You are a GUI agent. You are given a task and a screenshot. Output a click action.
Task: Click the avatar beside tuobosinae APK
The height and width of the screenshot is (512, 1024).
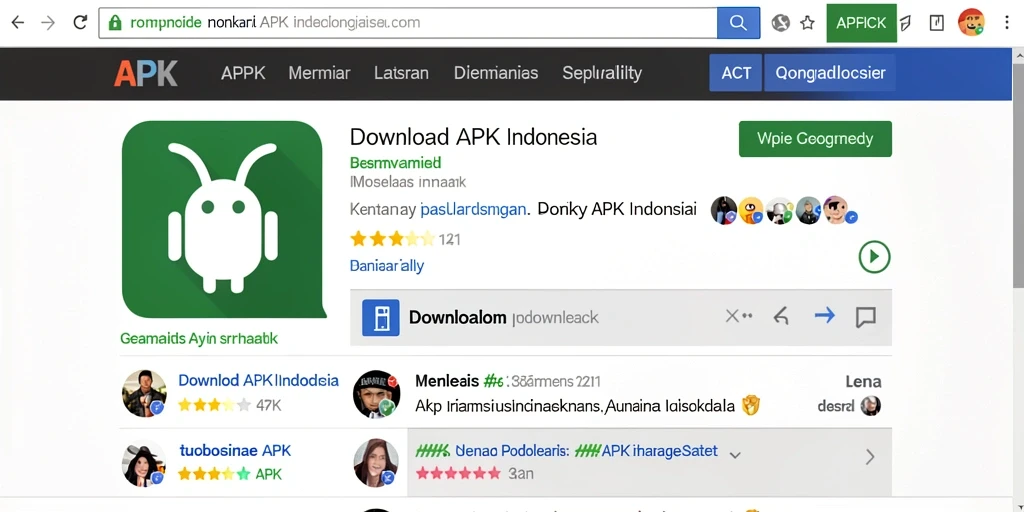click(144, 463)
